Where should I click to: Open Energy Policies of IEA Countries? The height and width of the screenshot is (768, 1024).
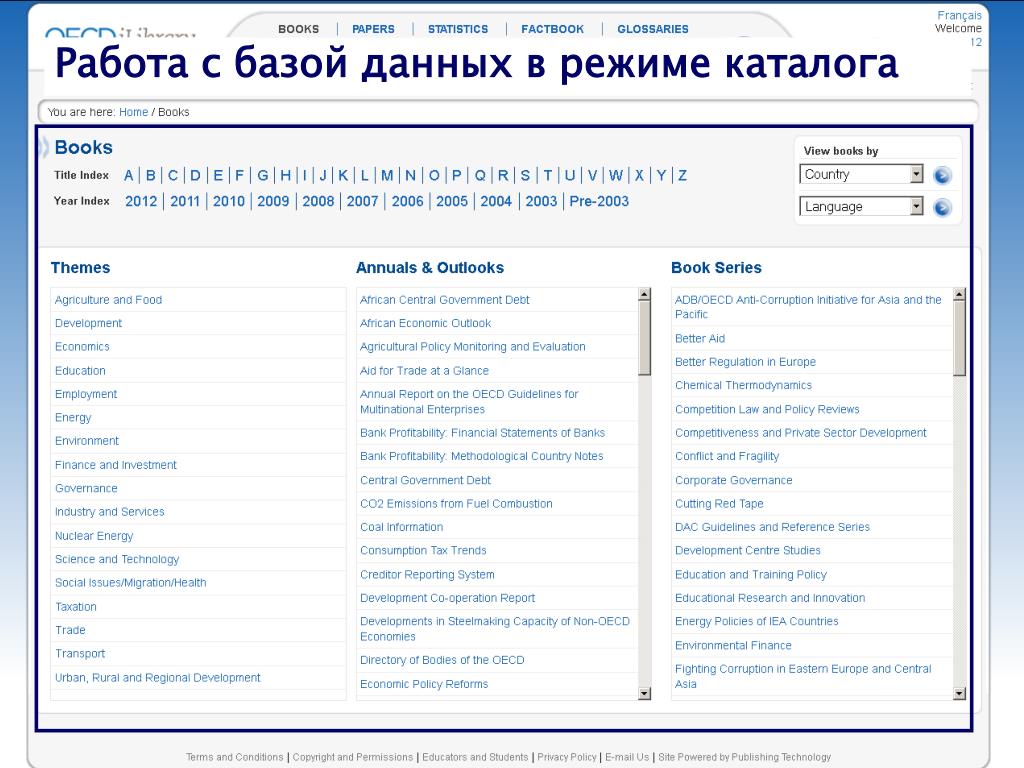pos(756,621)
